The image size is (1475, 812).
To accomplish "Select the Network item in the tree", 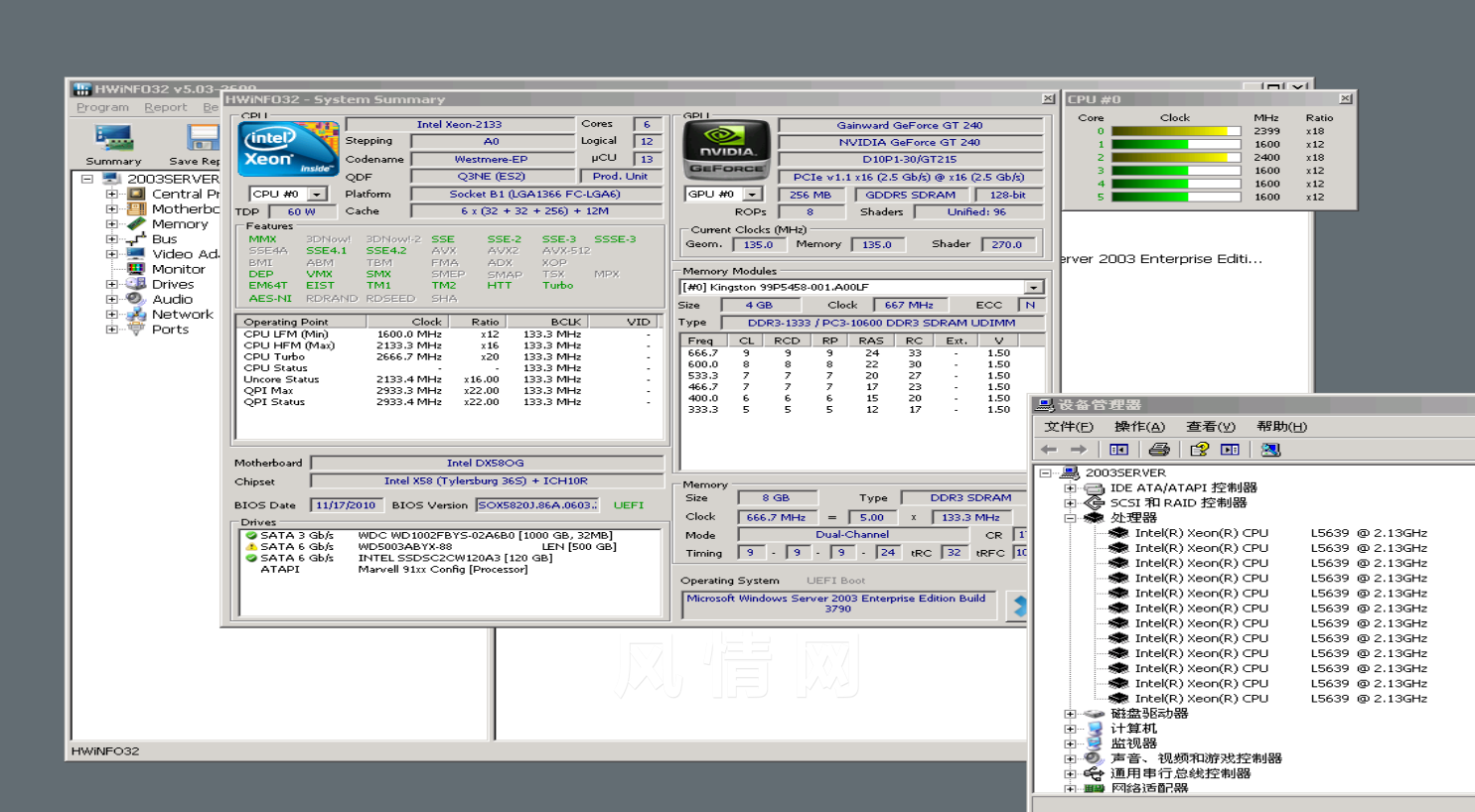I will tap(183, 315).
